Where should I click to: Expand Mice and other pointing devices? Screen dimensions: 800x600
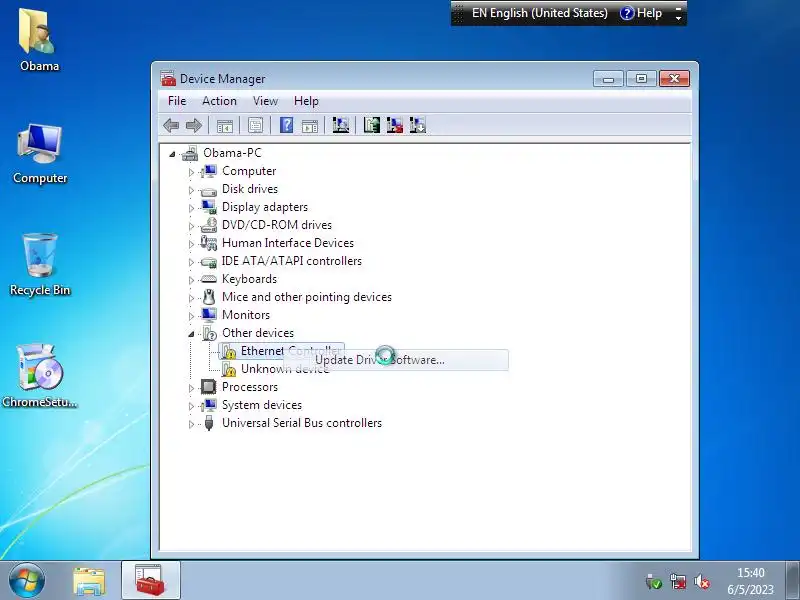(x=191, y=297)
